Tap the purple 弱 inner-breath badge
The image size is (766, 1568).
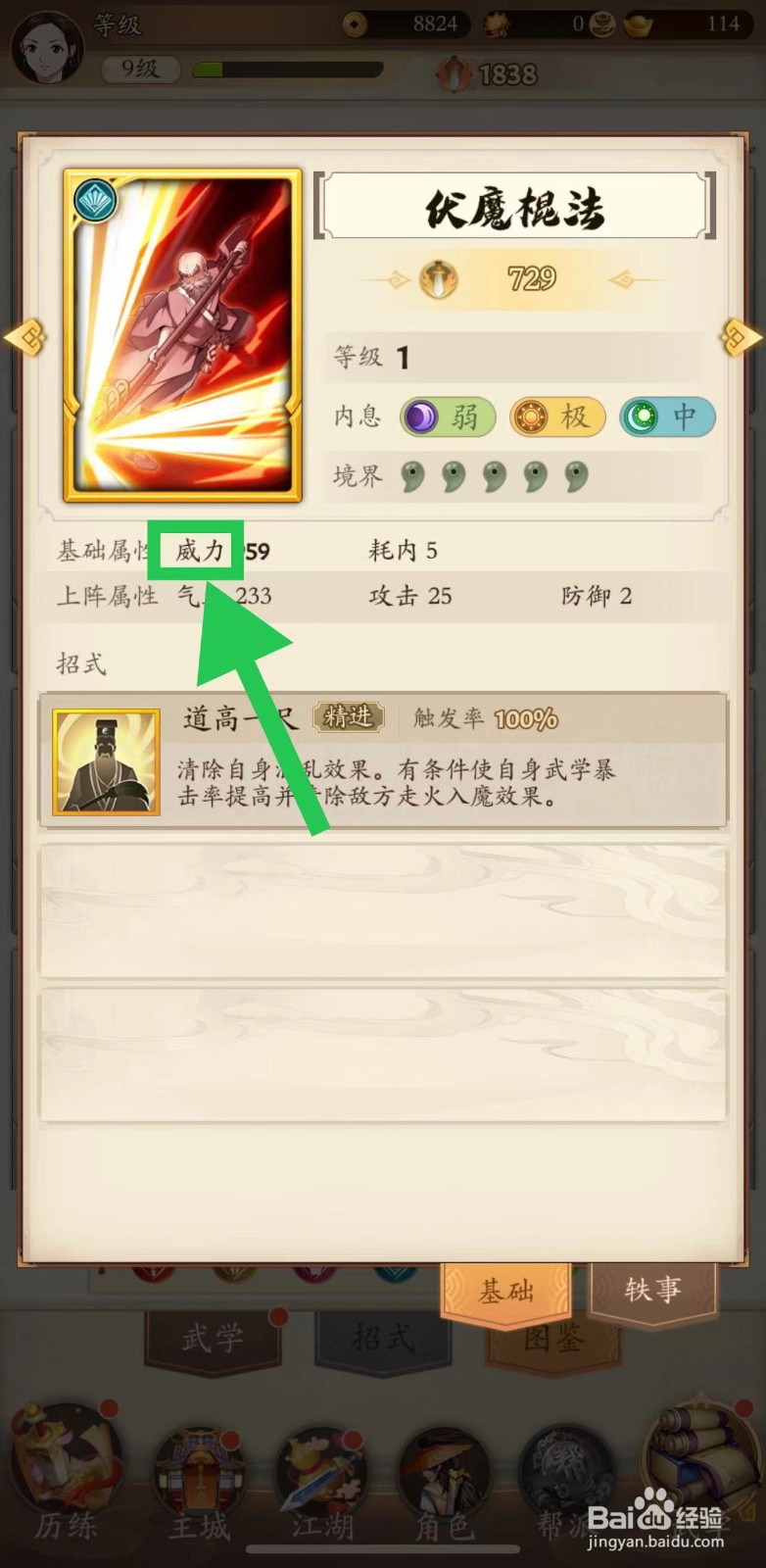click(x=448, y=417)
